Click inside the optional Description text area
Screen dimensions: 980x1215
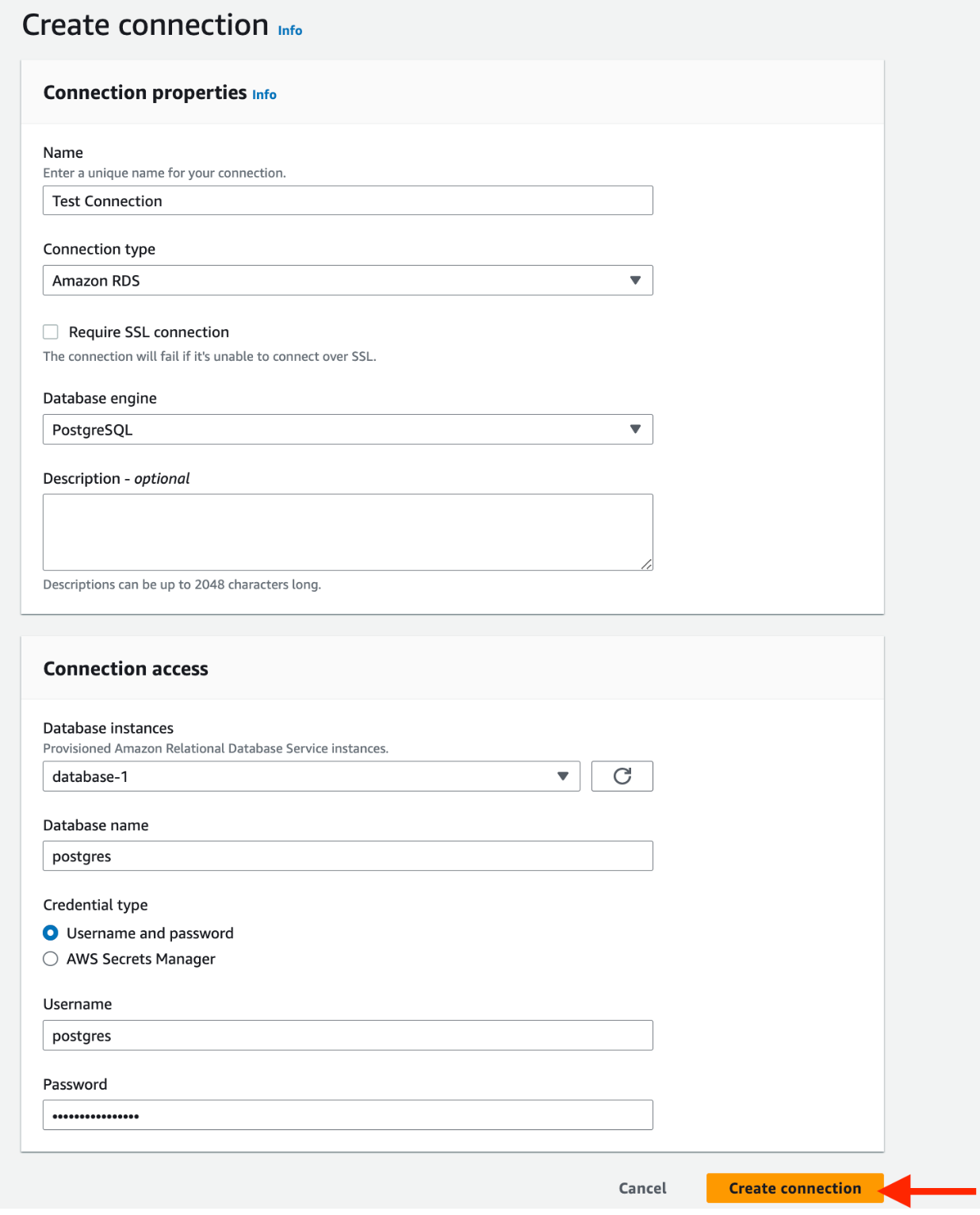coord(347,531)
